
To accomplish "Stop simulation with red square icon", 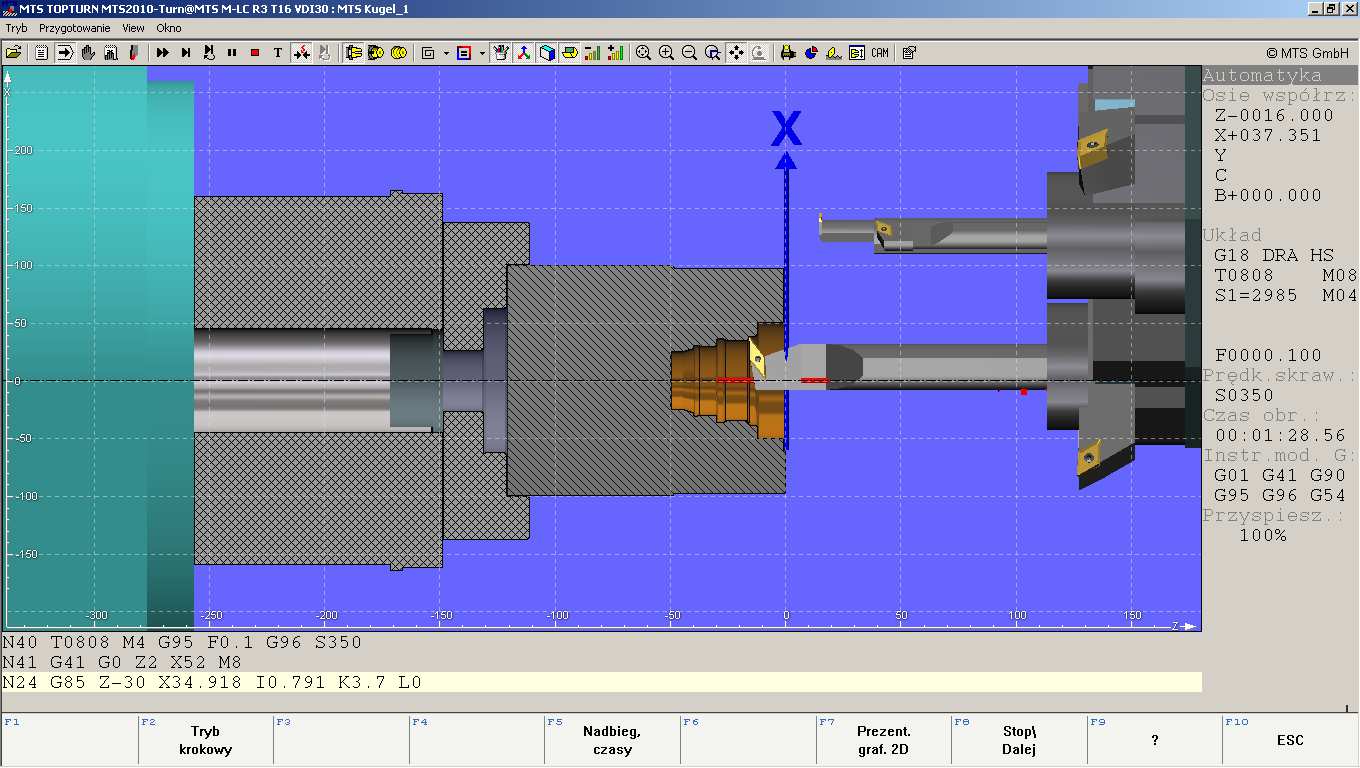I will click(255, 52).
